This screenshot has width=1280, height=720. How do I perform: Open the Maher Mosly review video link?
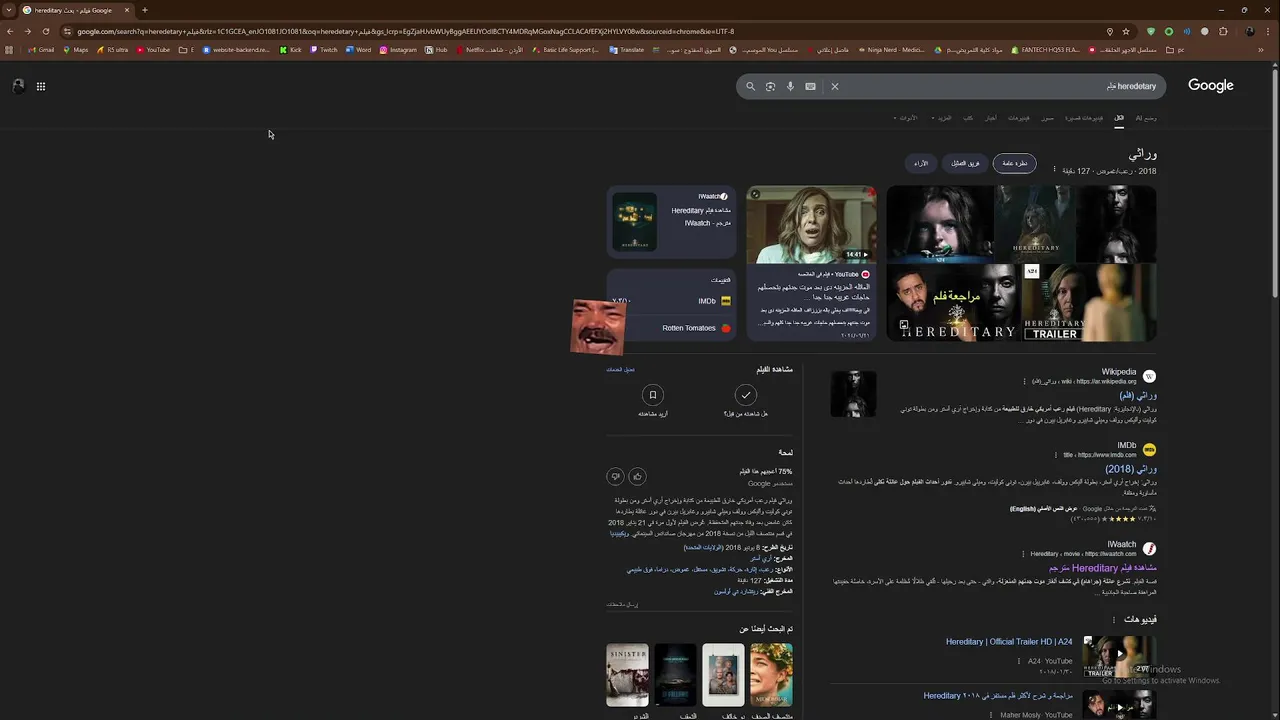(x=998, y=695)
